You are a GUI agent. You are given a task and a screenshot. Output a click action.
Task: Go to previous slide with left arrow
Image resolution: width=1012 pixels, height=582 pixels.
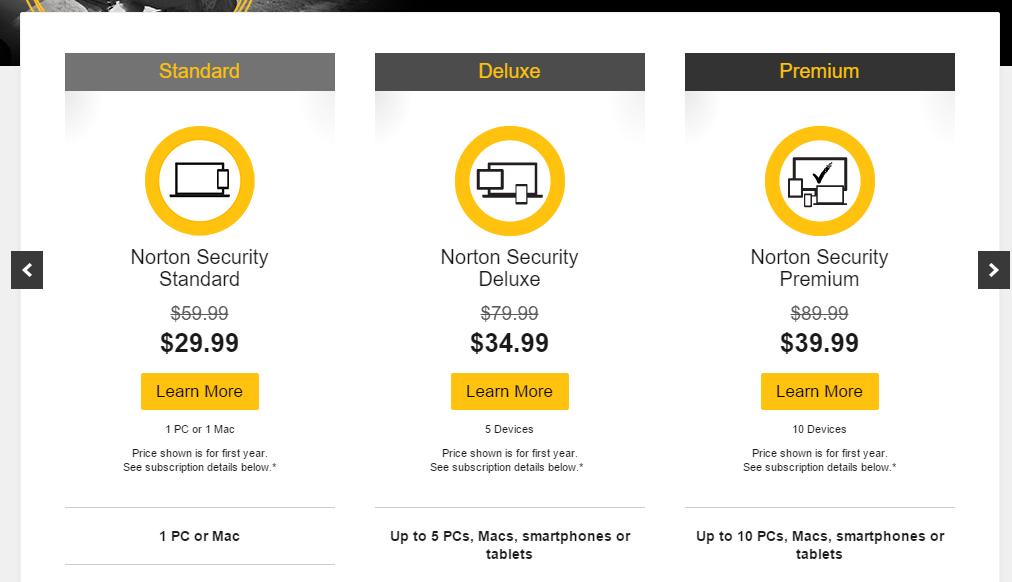pos(27,270)
